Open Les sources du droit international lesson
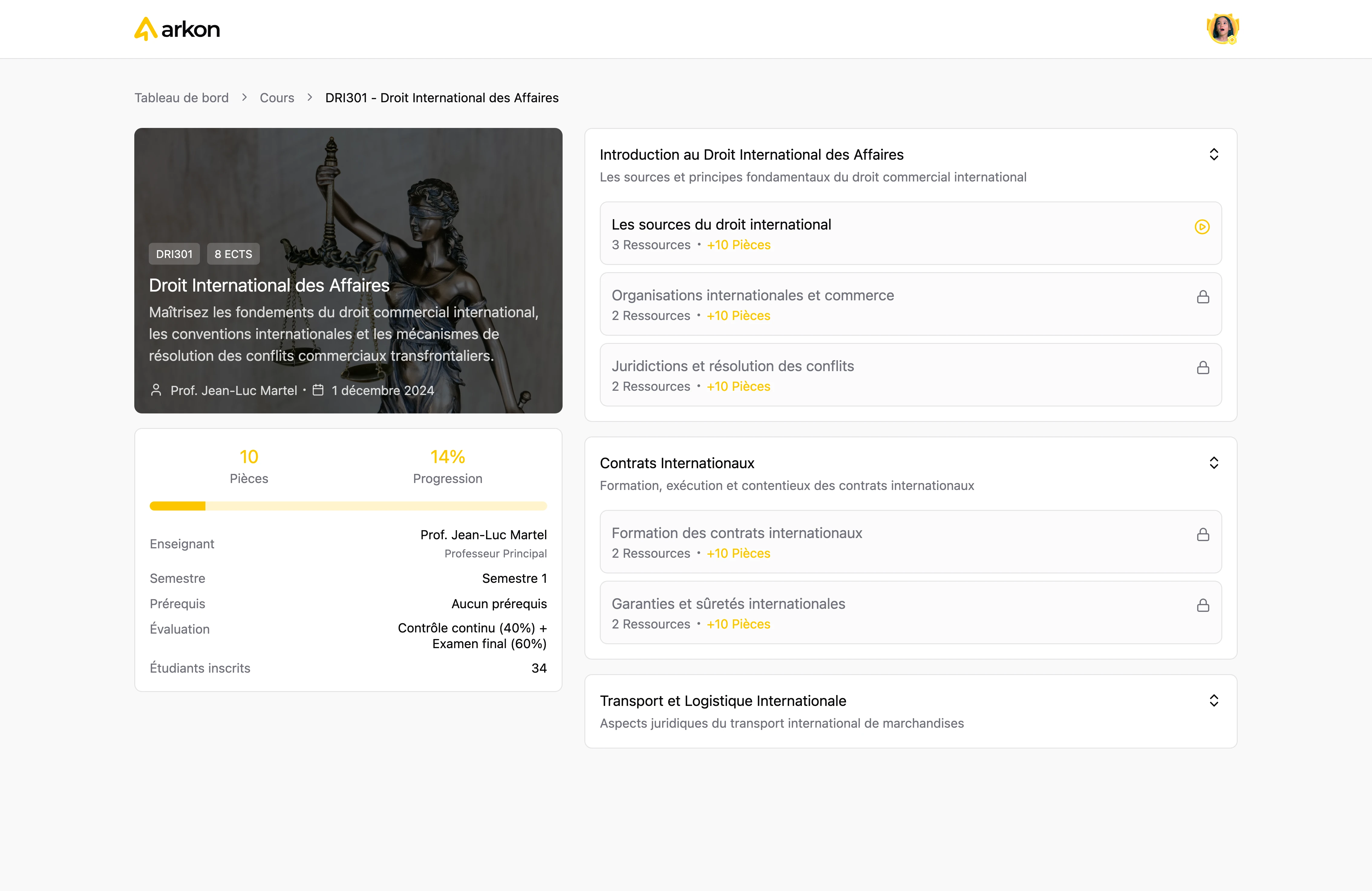The image size is (1372, 891). [910, 233]
